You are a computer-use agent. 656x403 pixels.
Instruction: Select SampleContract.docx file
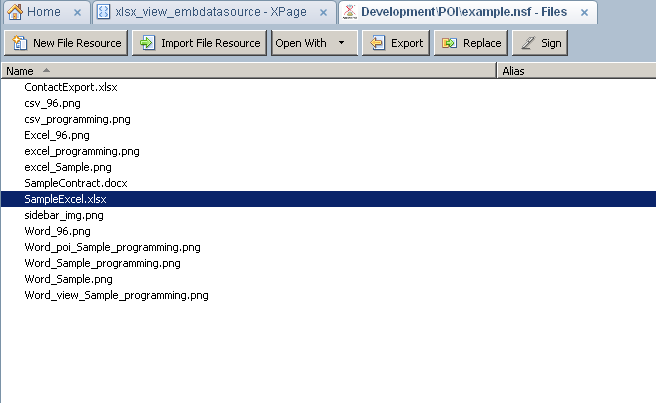75,183
